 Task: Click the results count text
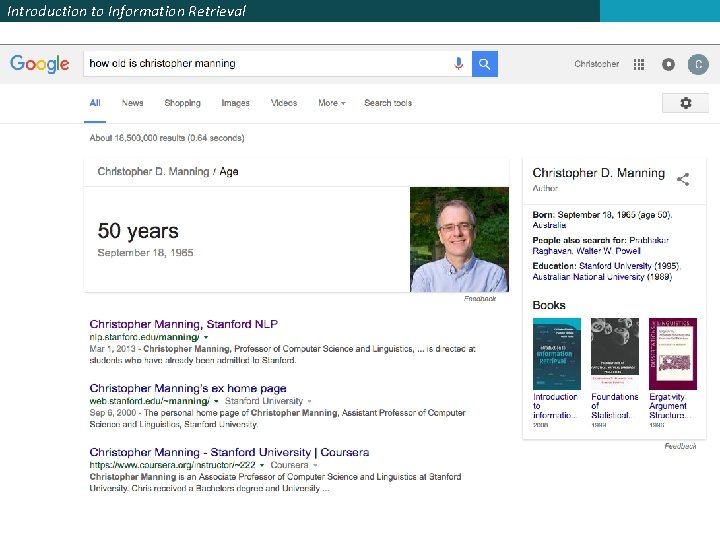167,138
